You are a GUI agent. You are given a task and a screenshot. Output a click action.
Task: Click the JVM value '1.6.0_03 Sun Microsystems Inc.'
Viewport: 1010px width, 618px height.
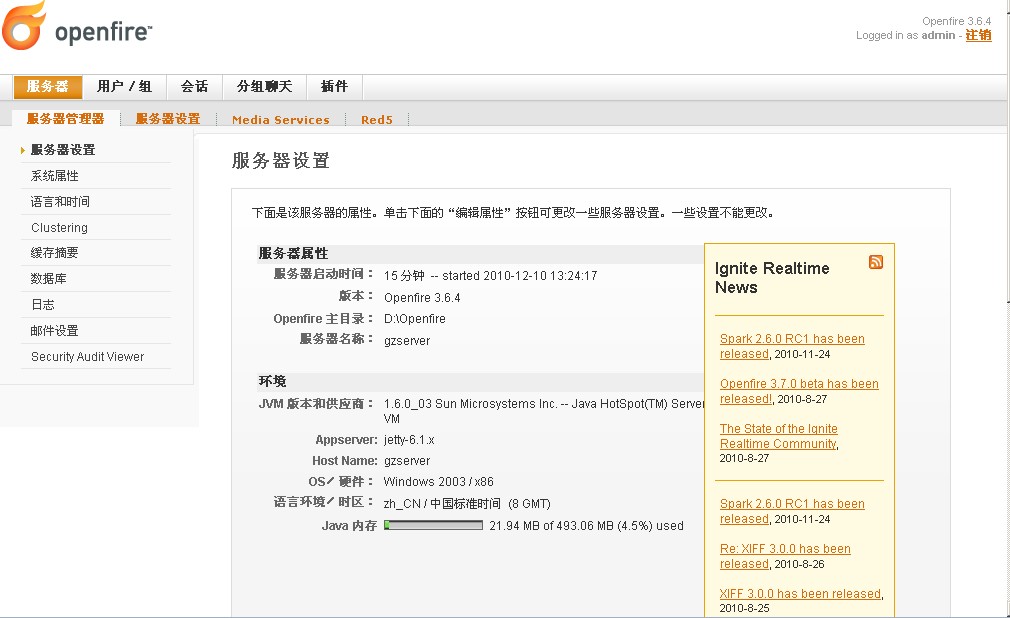pos(544,410)
